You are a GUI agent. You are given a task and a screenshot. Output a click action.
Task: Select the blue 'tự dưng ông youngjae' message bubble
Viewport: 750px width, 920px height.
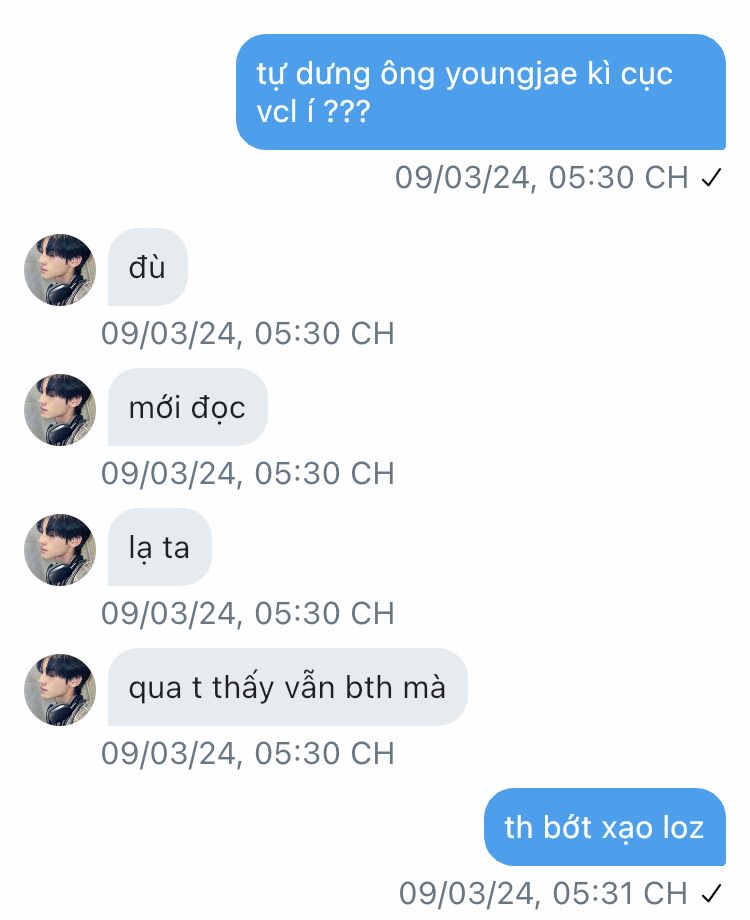481,92
